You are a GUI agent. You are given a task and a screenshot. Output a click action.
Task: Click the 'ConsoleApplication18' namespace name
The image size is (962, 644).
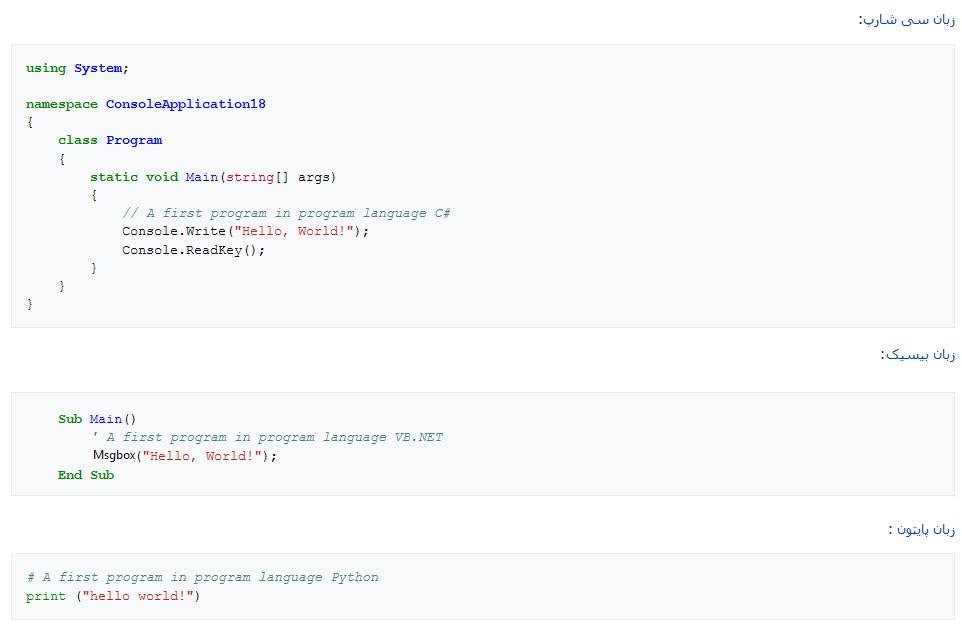(x=186, y=104)
